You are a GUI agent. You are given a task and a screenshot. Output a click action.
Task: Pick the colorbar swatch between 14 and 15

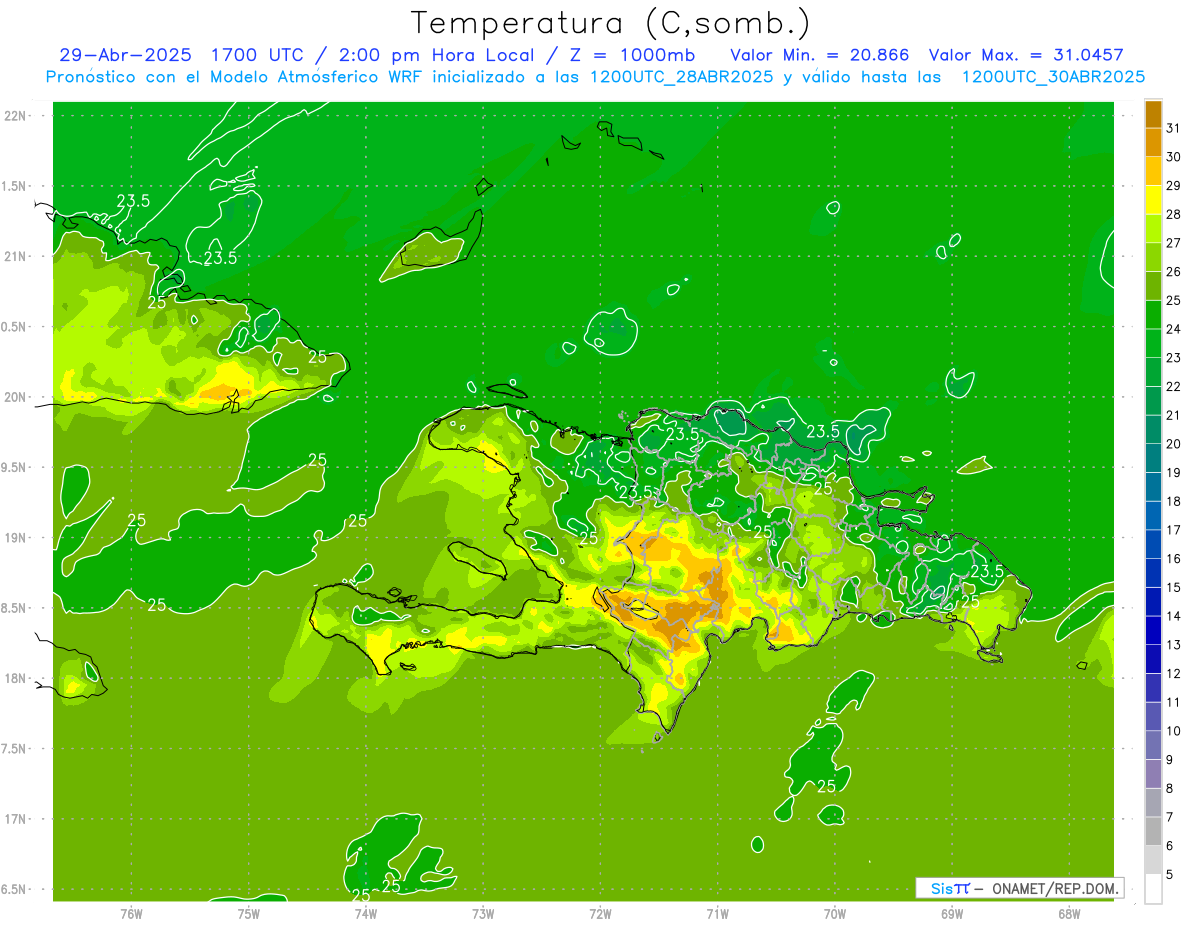pos(1153,601)
